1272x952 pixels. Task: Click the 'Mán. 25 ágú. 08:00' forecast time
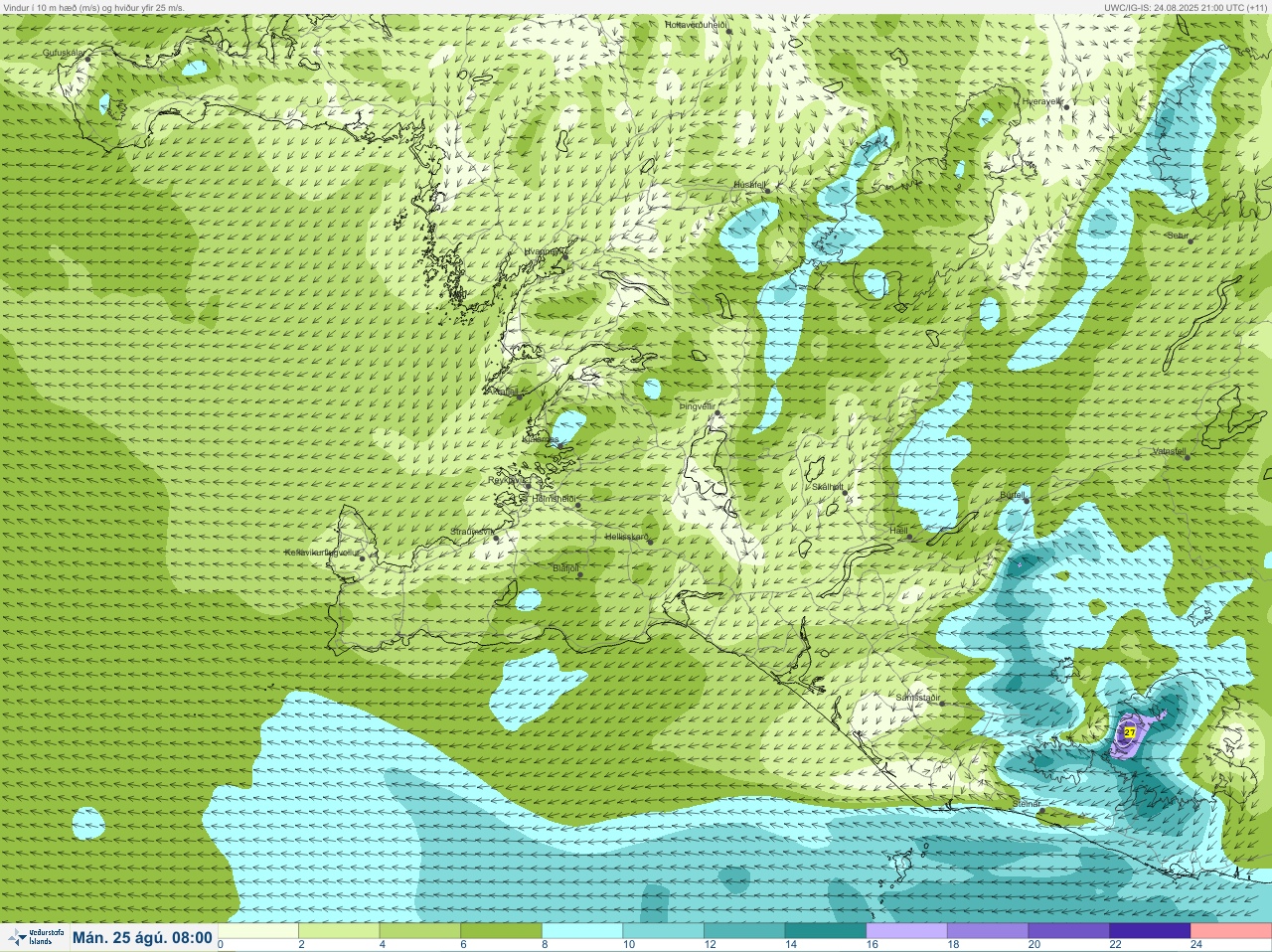pyautogui.click(x=142, y=937)
